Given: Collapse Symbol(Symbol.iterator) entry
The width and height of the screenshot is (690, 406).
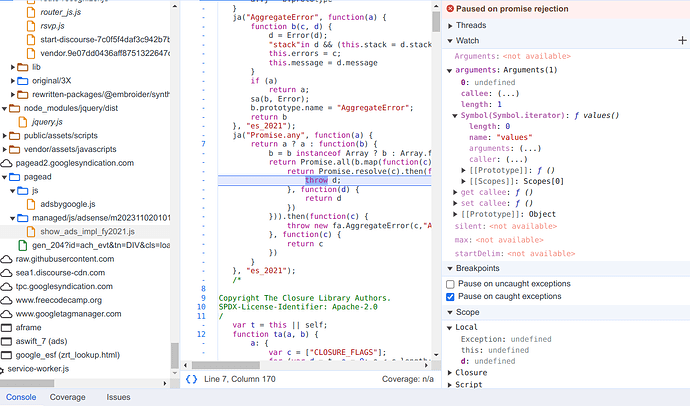Looking at the screenshot, I should coord(455,116).
